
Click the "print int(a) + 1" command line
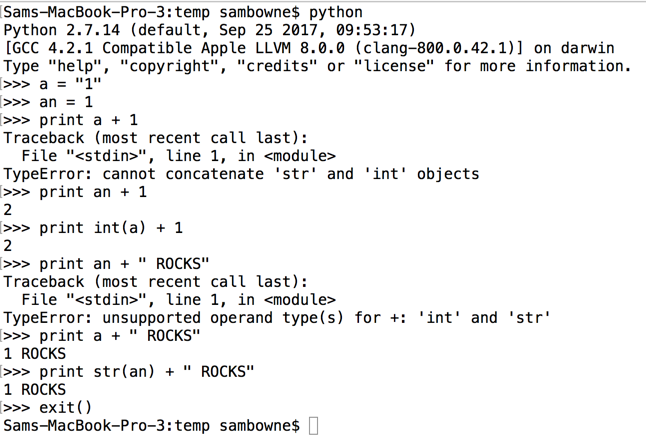[x=112, y=228]
